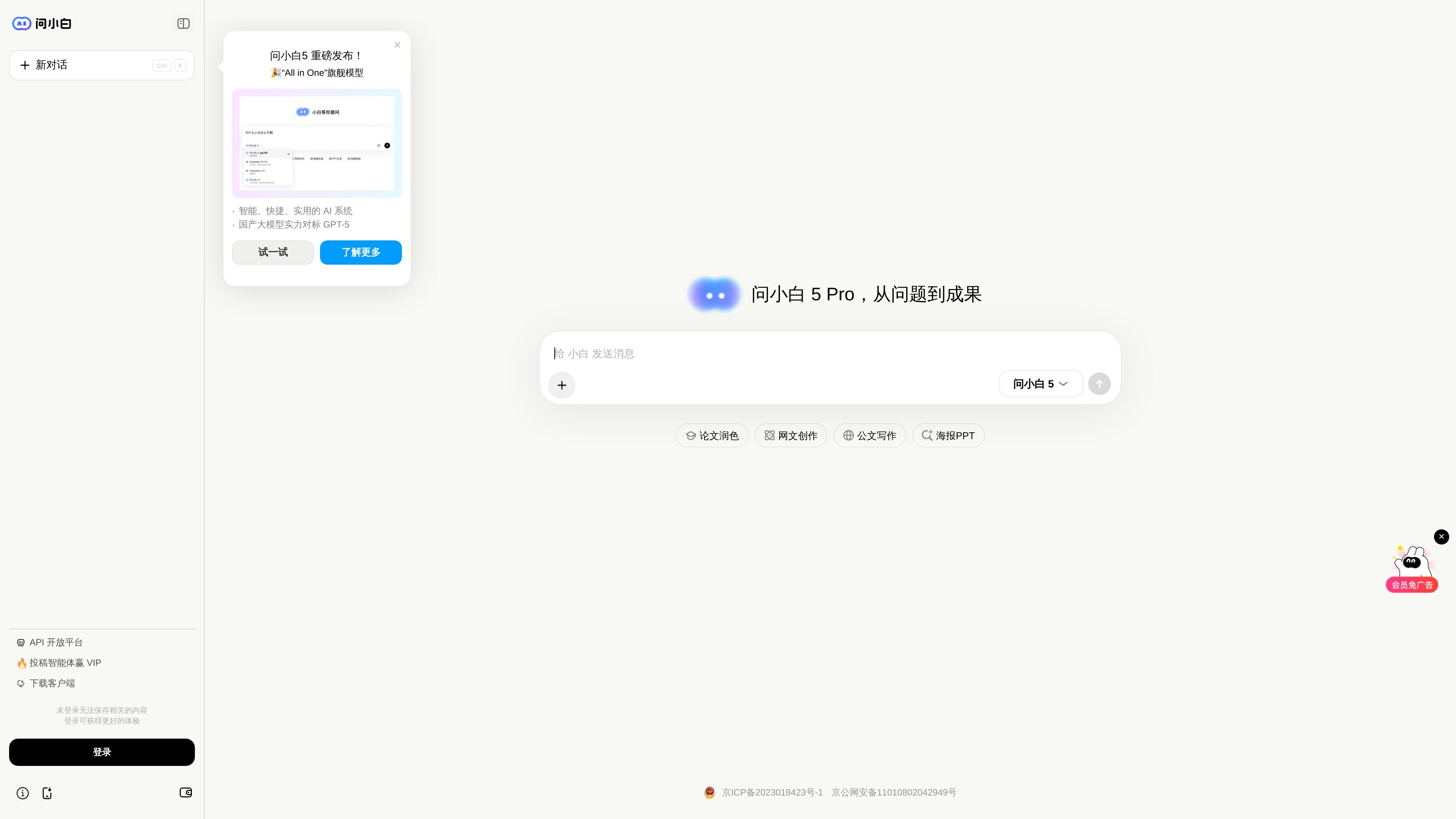This screenshot has height=819, width=1456.
Task: Open the preview image in announcement popup
Action: coord(317,143)
